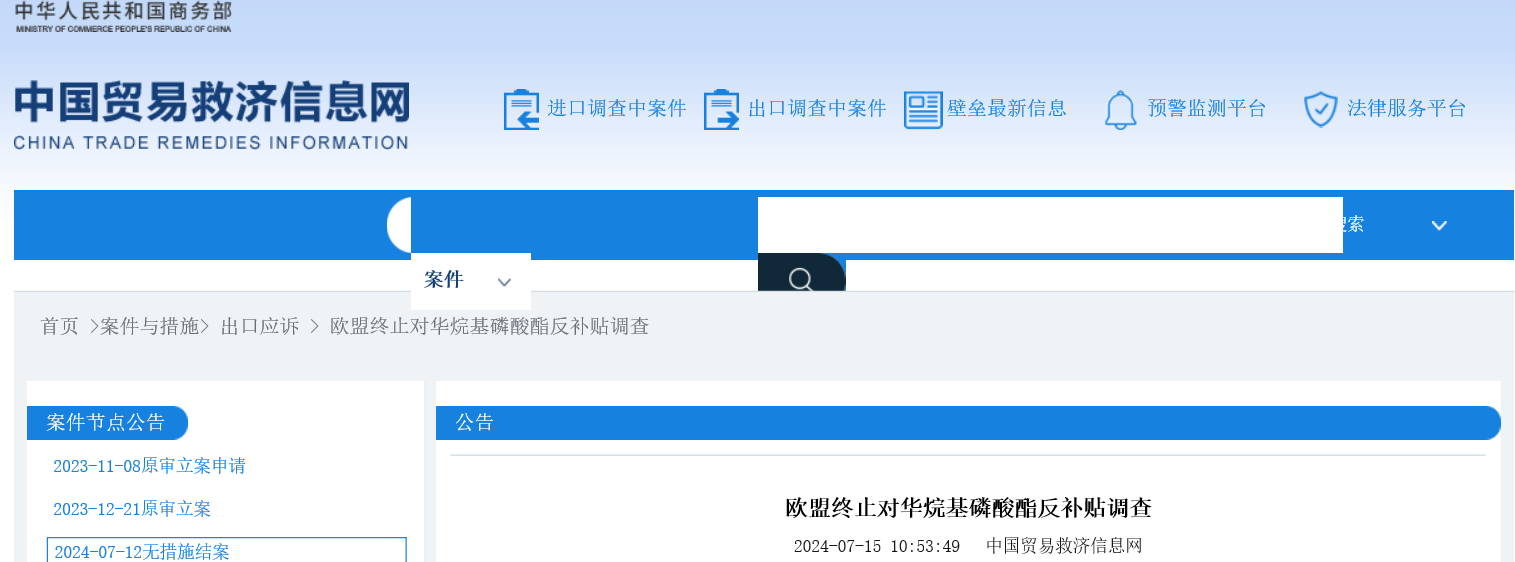Expand the chevron at right of blue bar
1515x562 pixels.
coord(1439,225)
